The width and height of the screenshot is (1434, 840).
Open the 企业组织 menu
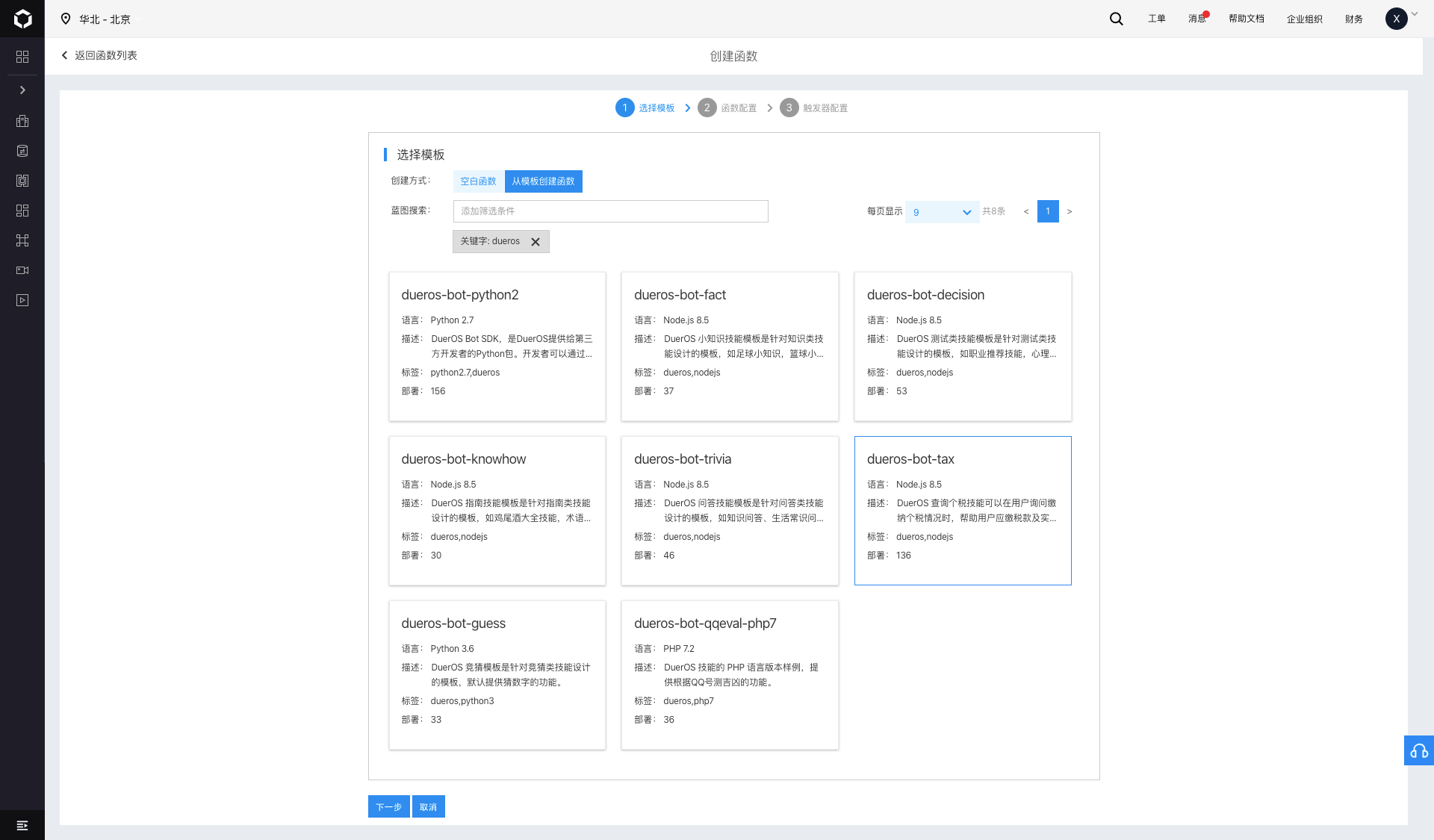(1304, 19)
